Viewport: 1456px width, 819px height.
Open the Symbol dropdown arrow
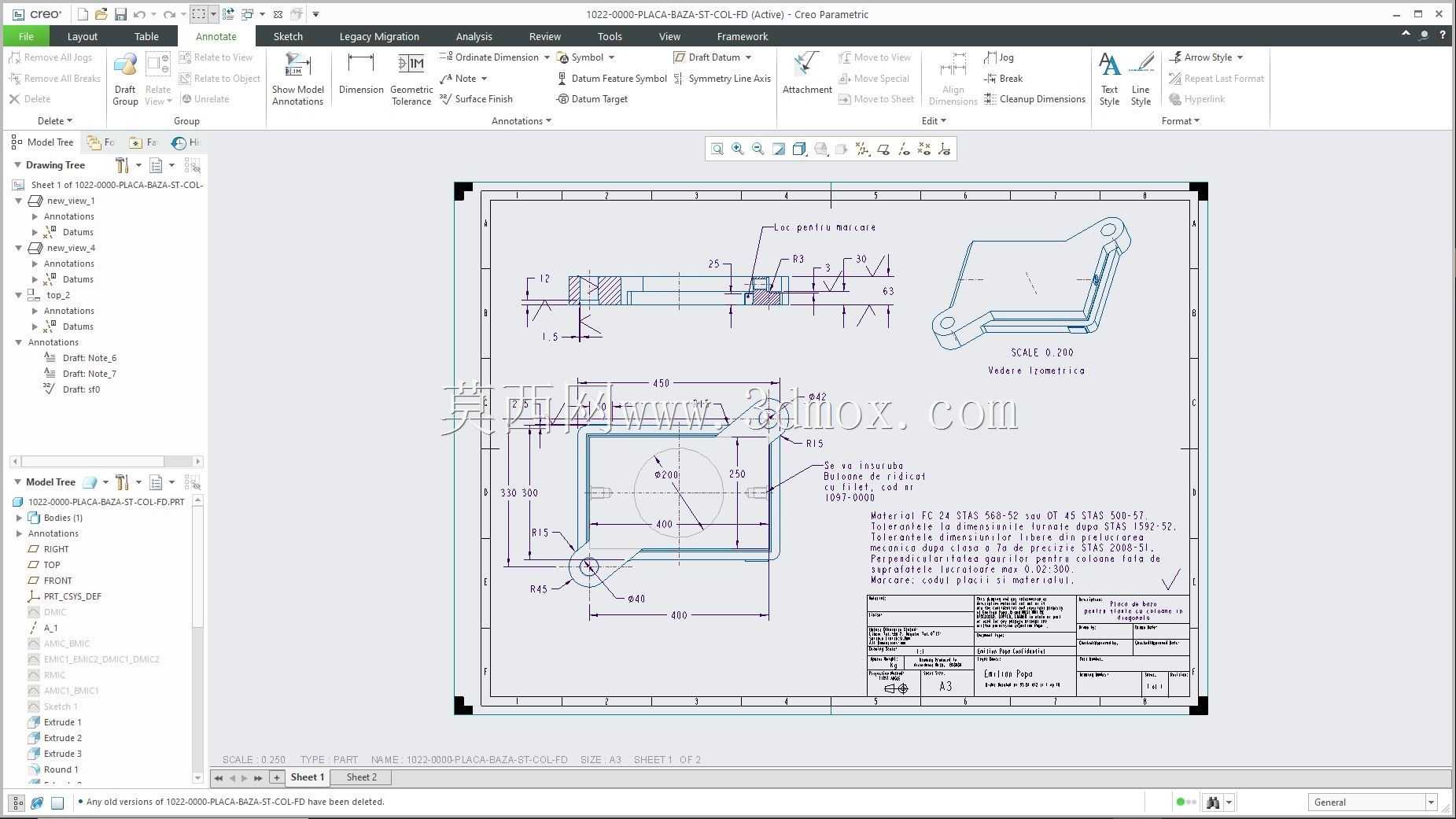[x=611, y=57]
